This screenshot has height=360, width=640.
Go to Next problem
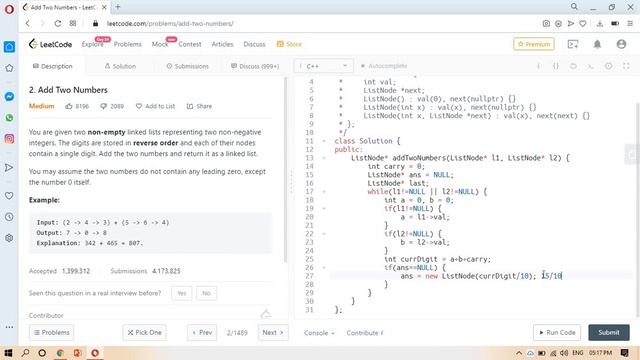[273, 333]
